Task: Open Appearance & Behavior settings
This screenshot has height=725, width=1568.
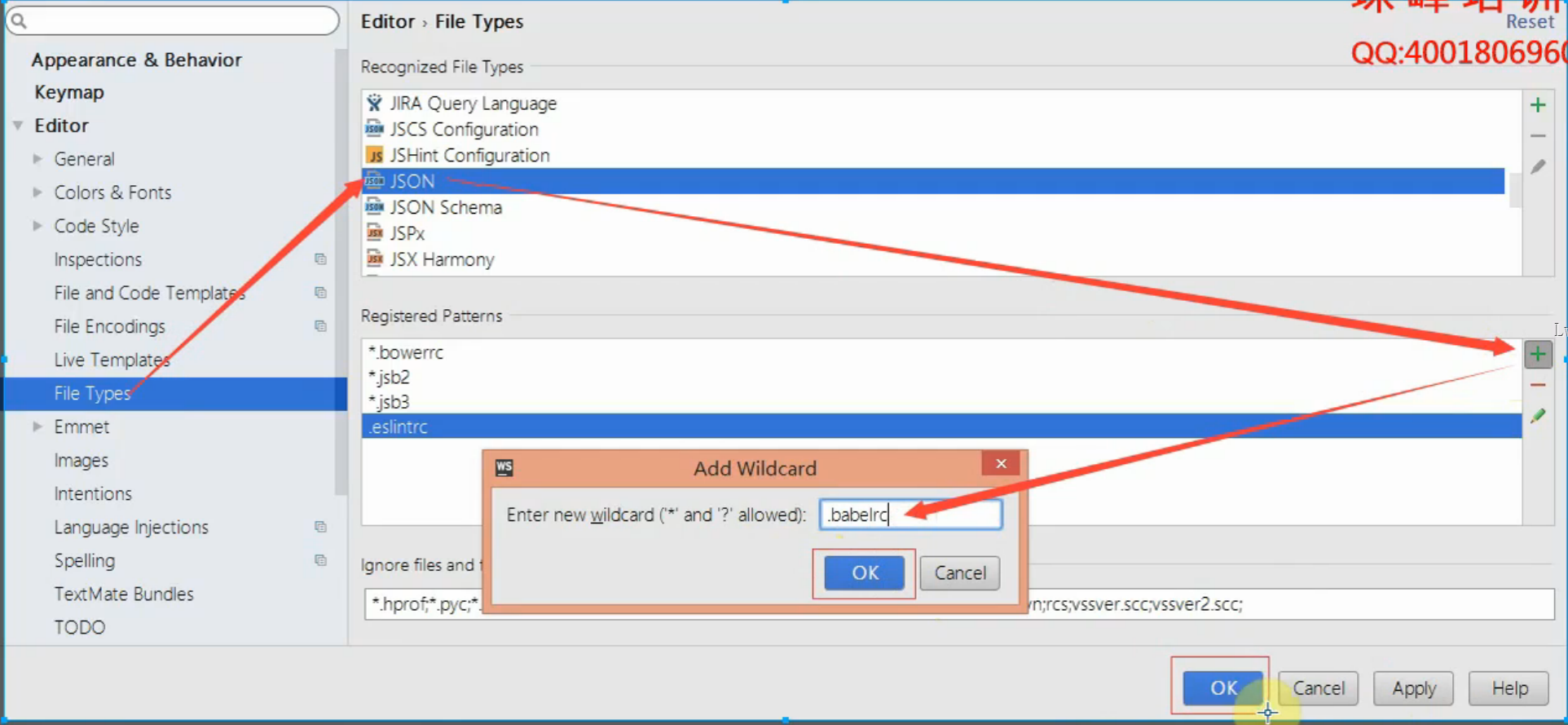Action: point(136,60)
